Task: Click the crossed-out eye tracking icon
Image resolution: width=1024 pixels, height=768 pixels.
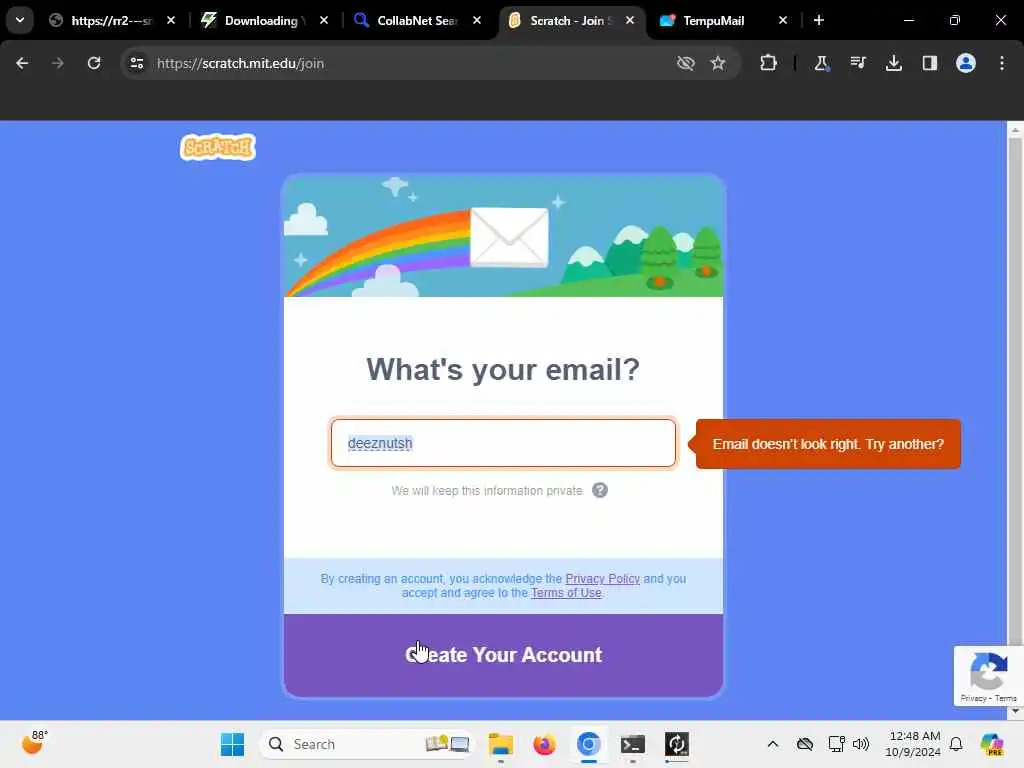Action: pos(685,63)
